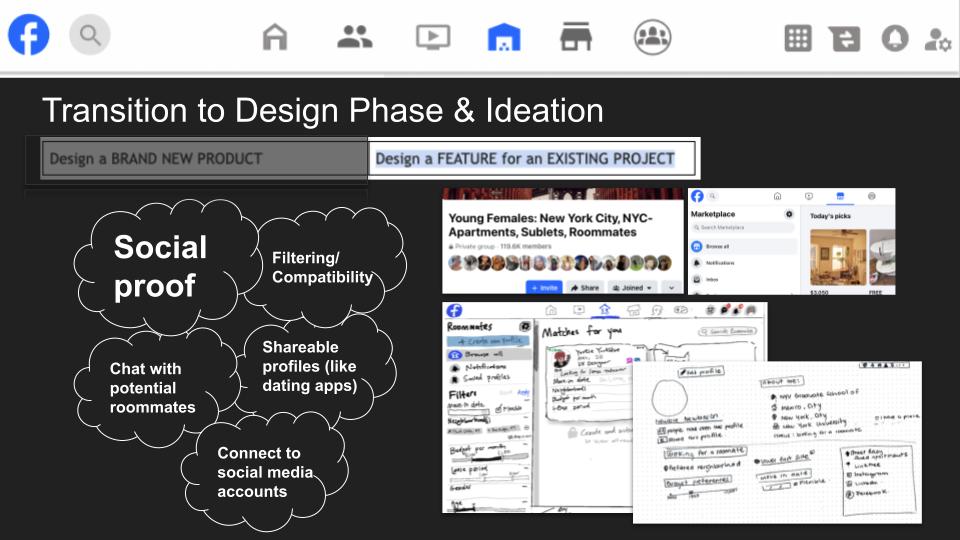Open the search magnifier icon
960x540 pixels.
89,35
